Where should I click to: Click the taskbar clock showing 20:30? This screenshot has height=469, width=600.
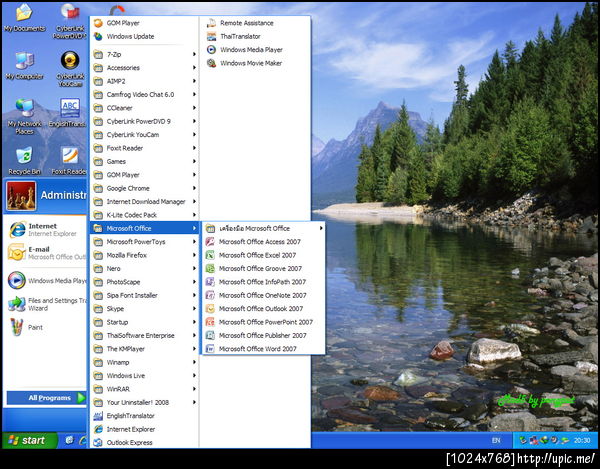pyautogui.click(x=582, y=440)
